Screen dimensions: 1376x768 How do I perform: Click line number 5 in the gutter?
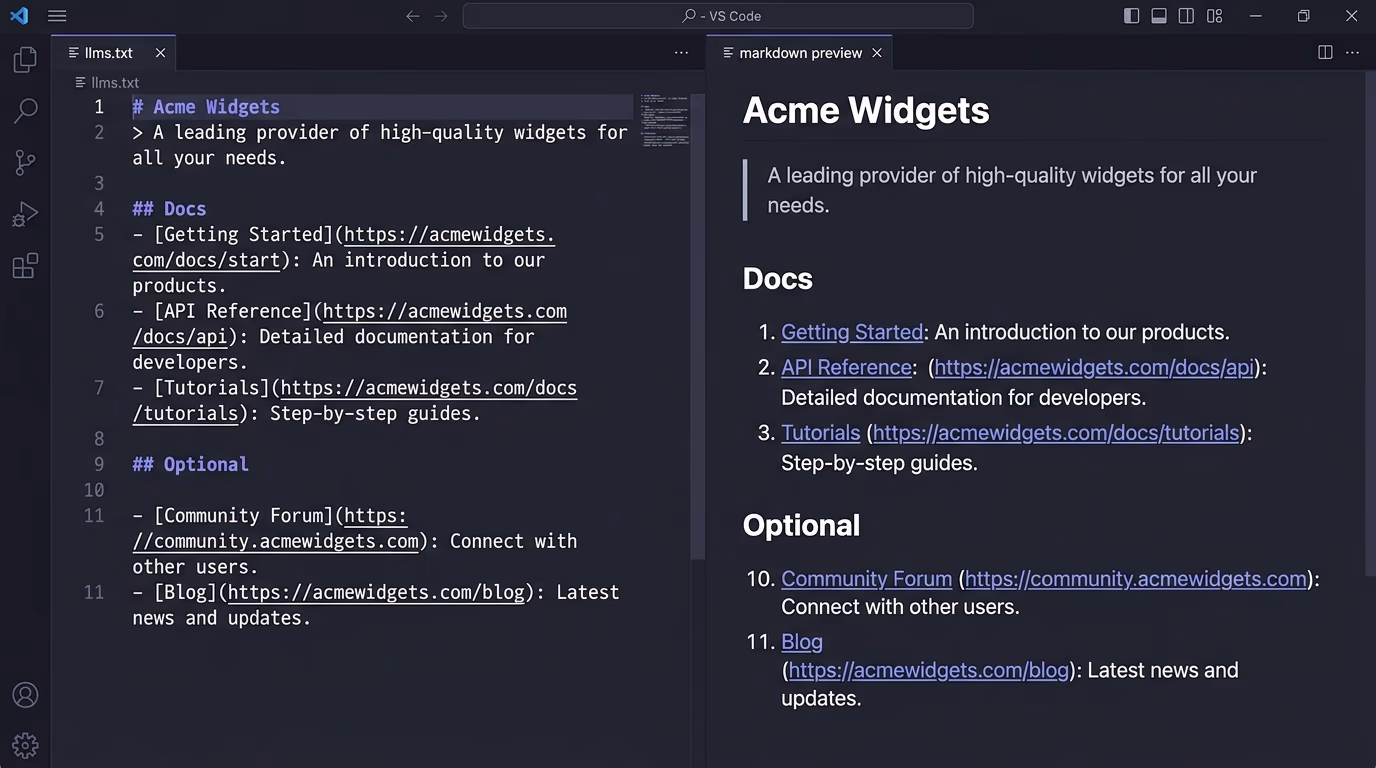tap(99, 235)
